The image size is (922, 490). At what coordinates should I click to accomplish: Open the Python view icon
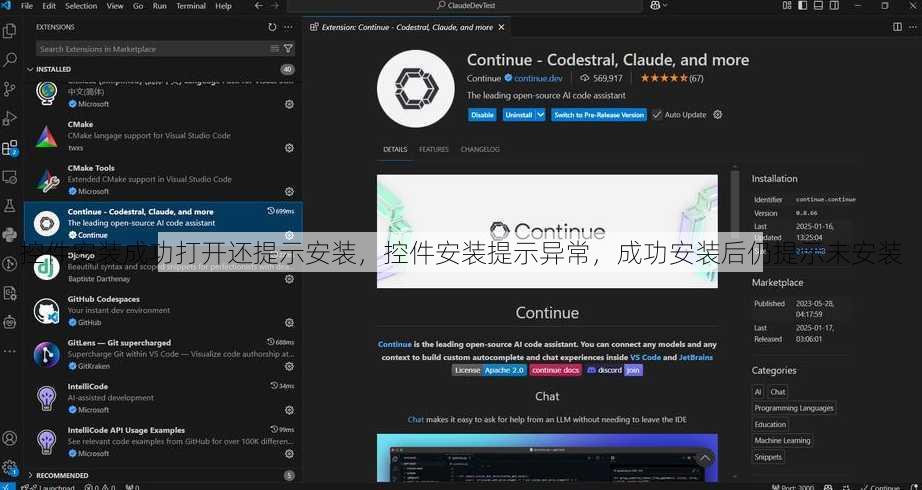tap(9, 235)
